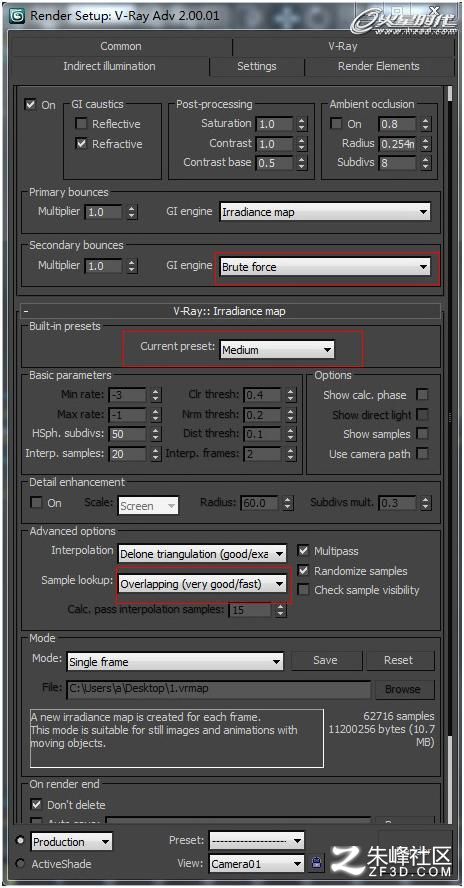Adjust Secondary bounces Multiplier spinner
464x888 pixels.
click(131, 266)
